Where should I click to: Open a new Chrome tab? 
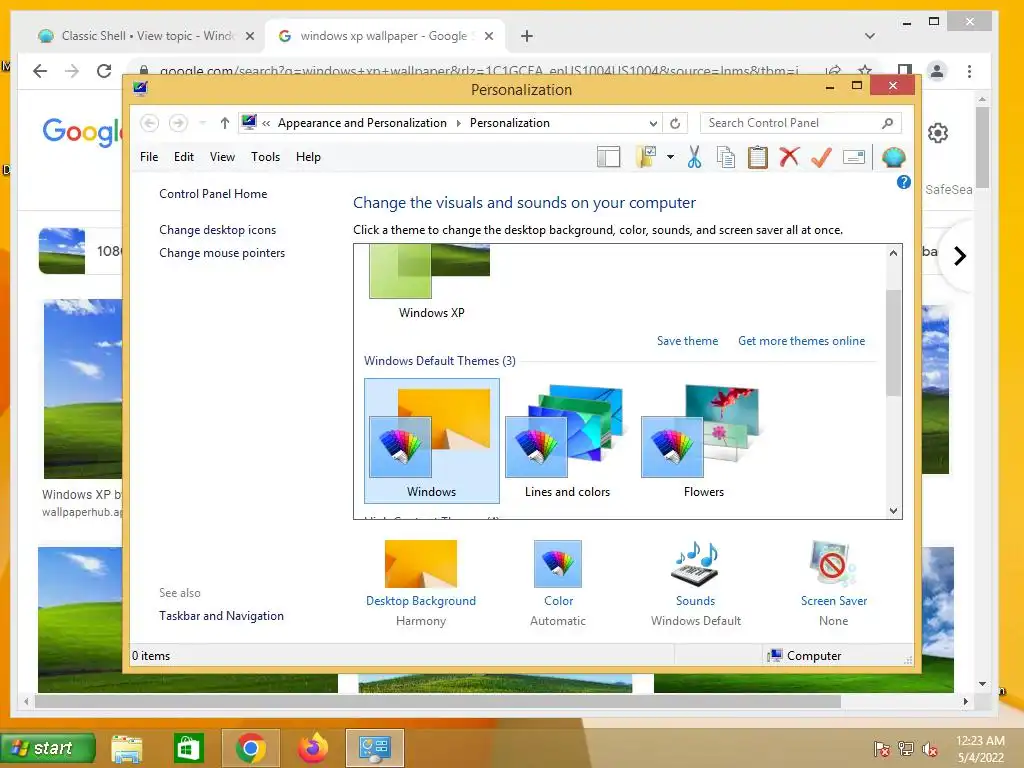(527, 36)
